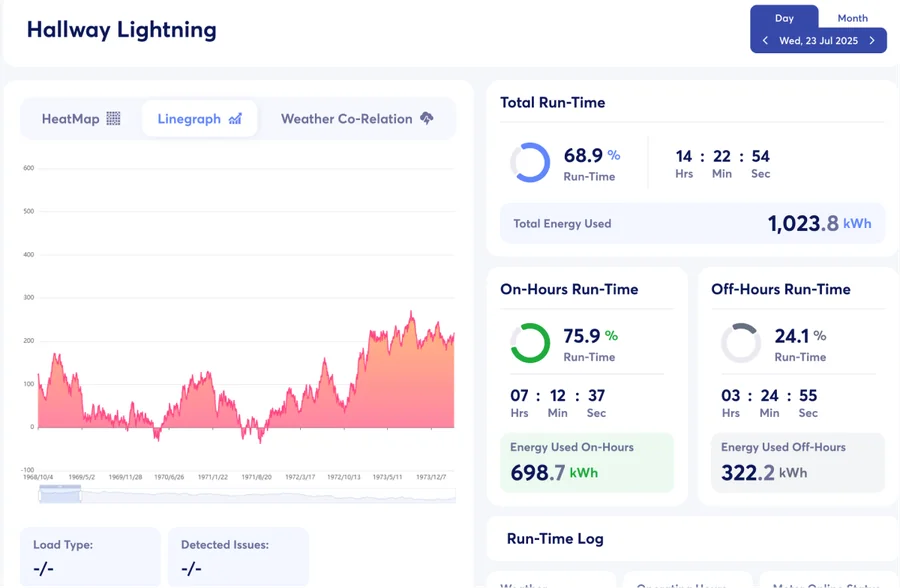Click the Detected Issues card
Image resolution: width=900 pixels, height=588 pixels.
pyautogui.click(x=238, y=557)
